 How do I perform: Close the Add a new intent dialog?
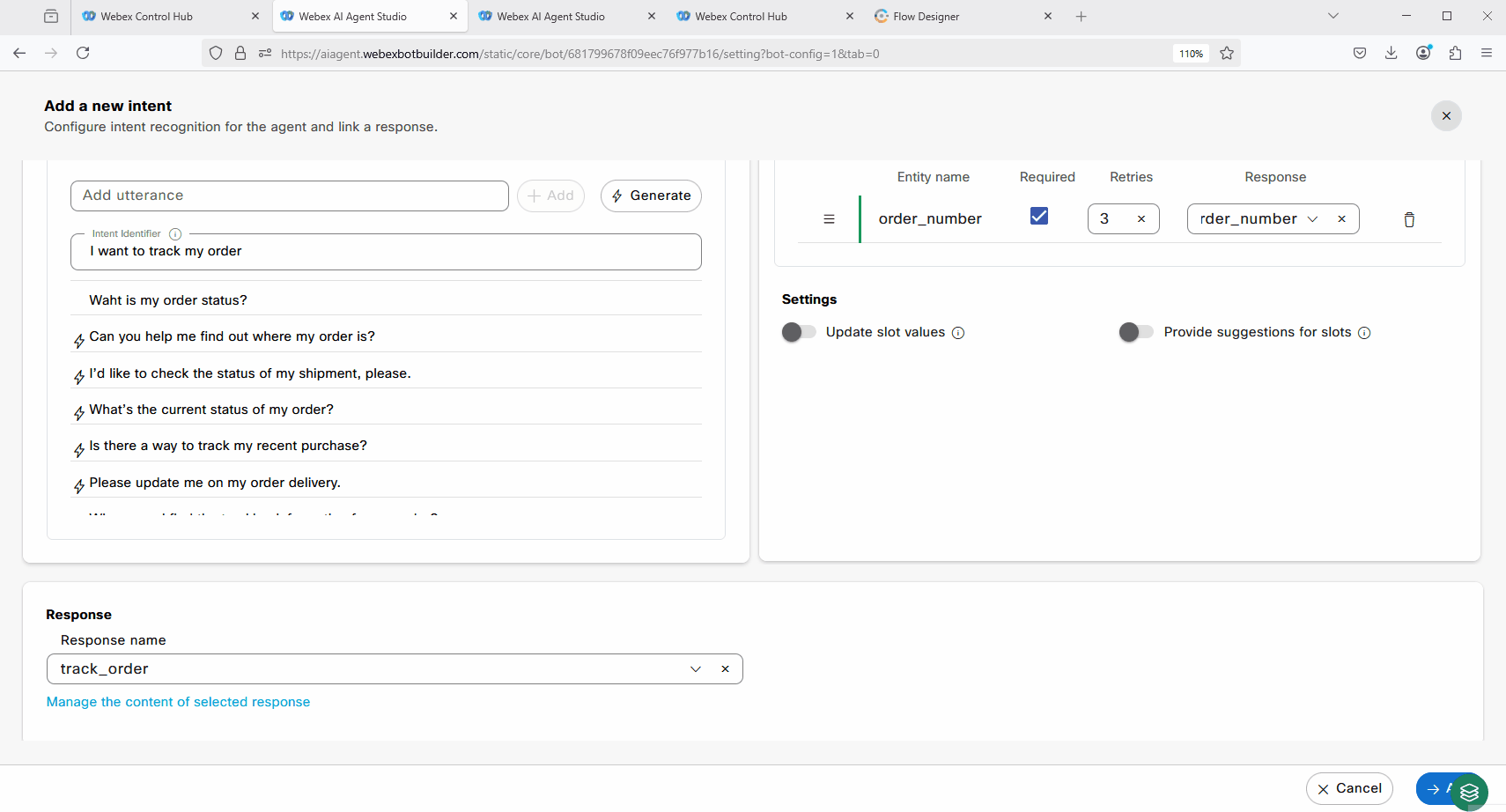(1445, 116)
